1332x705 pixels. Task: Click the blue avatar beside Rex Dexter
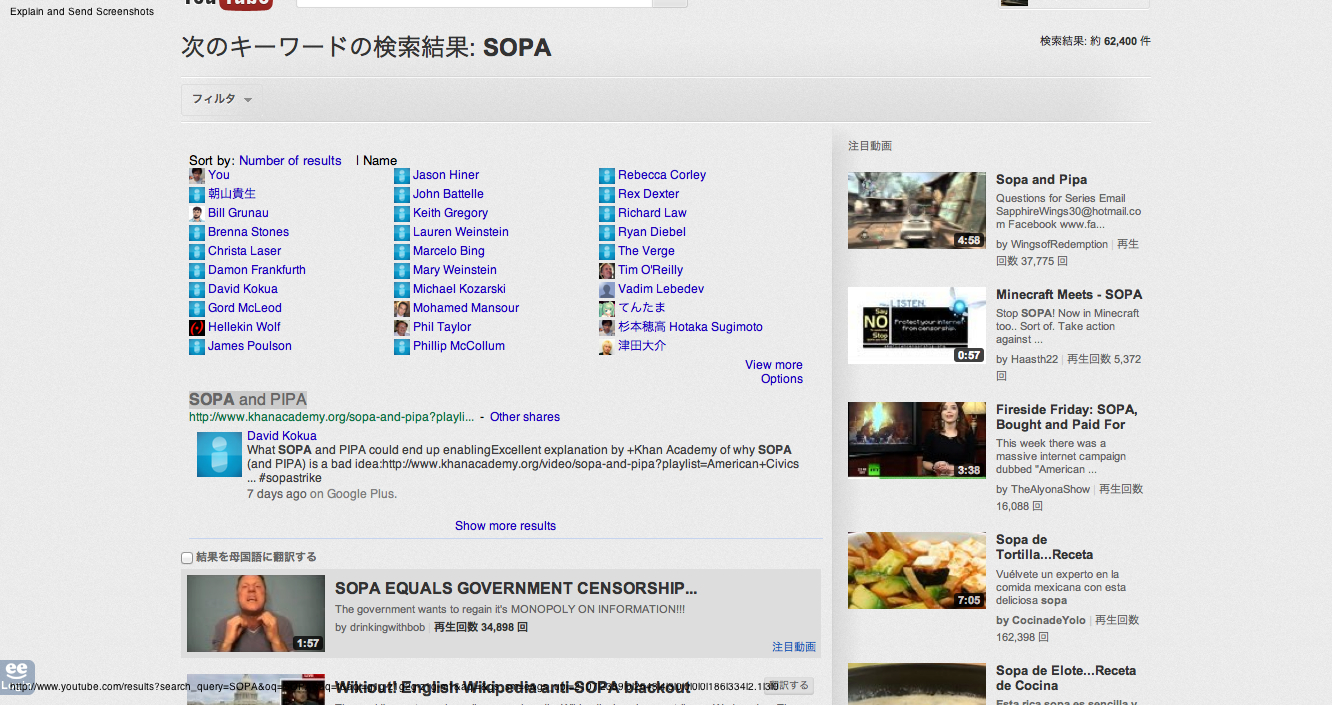tap(607, 194)
